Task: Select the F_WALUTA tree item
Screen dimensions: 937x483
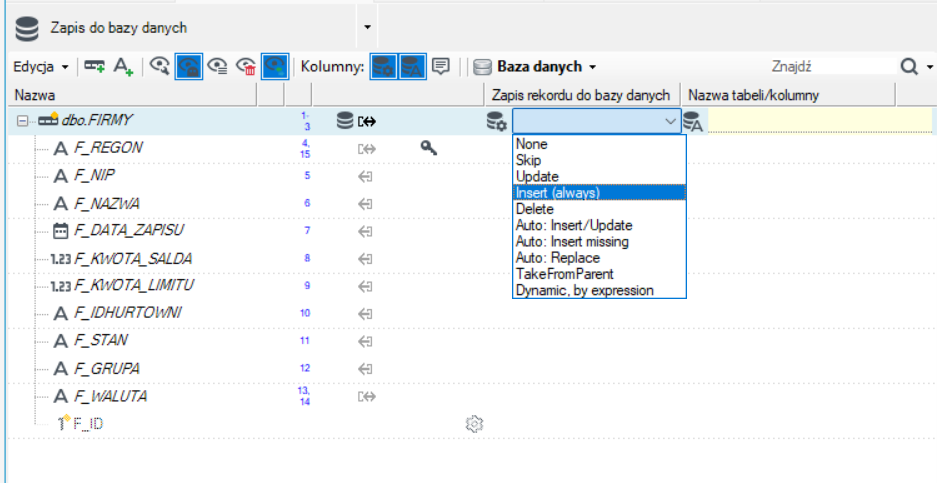Action: click(110, 396)
